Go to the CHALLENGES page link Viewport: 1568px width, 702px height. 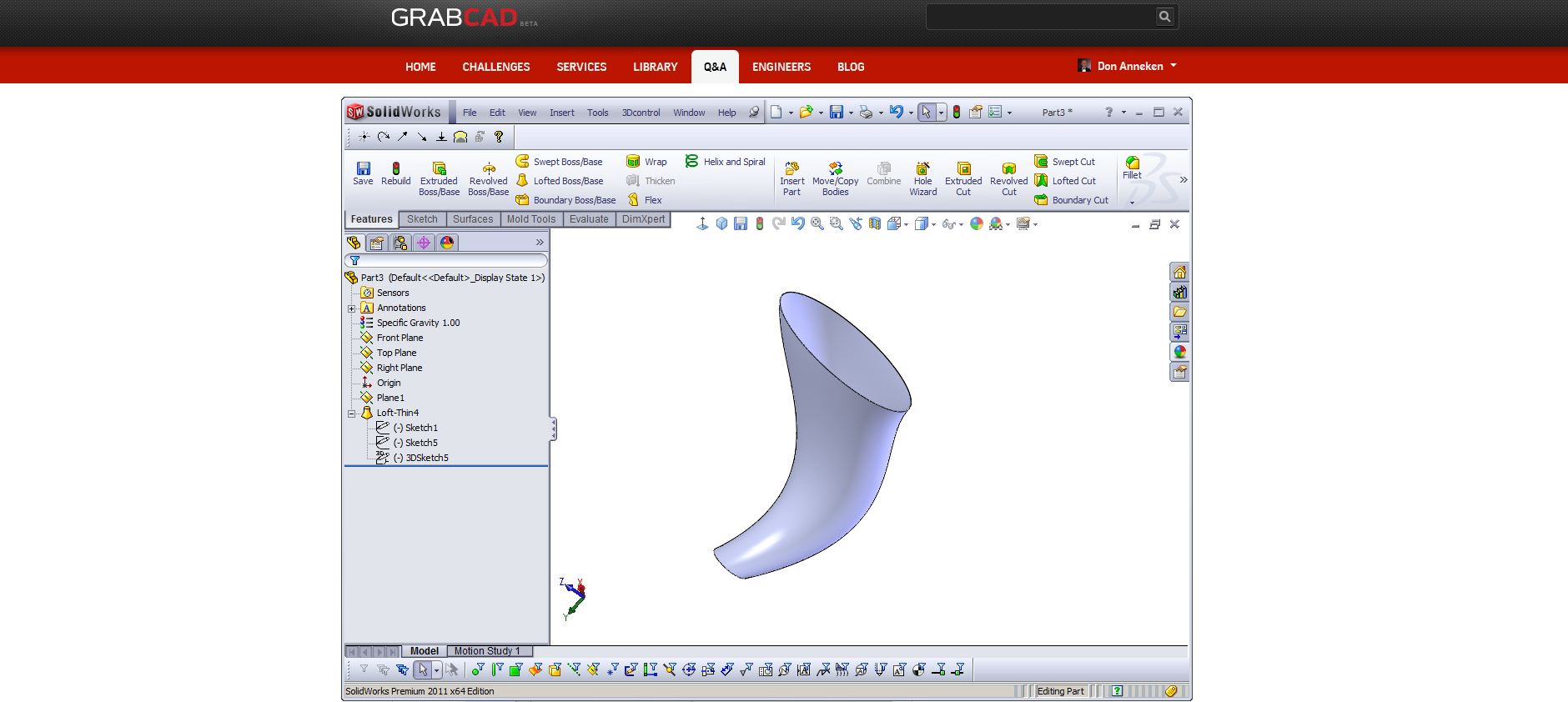496,67
